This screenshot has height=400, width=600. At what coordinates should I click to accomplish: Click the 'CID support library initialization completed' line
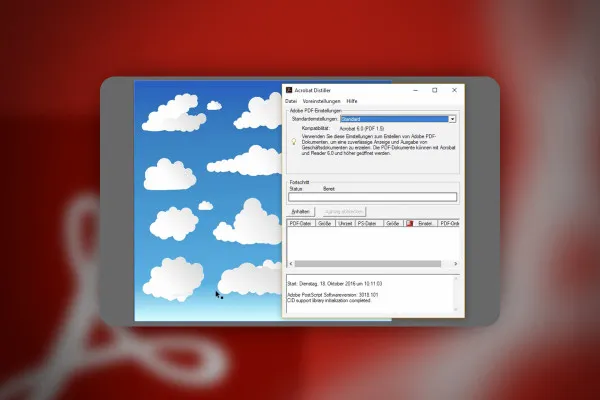coord(329,300)
